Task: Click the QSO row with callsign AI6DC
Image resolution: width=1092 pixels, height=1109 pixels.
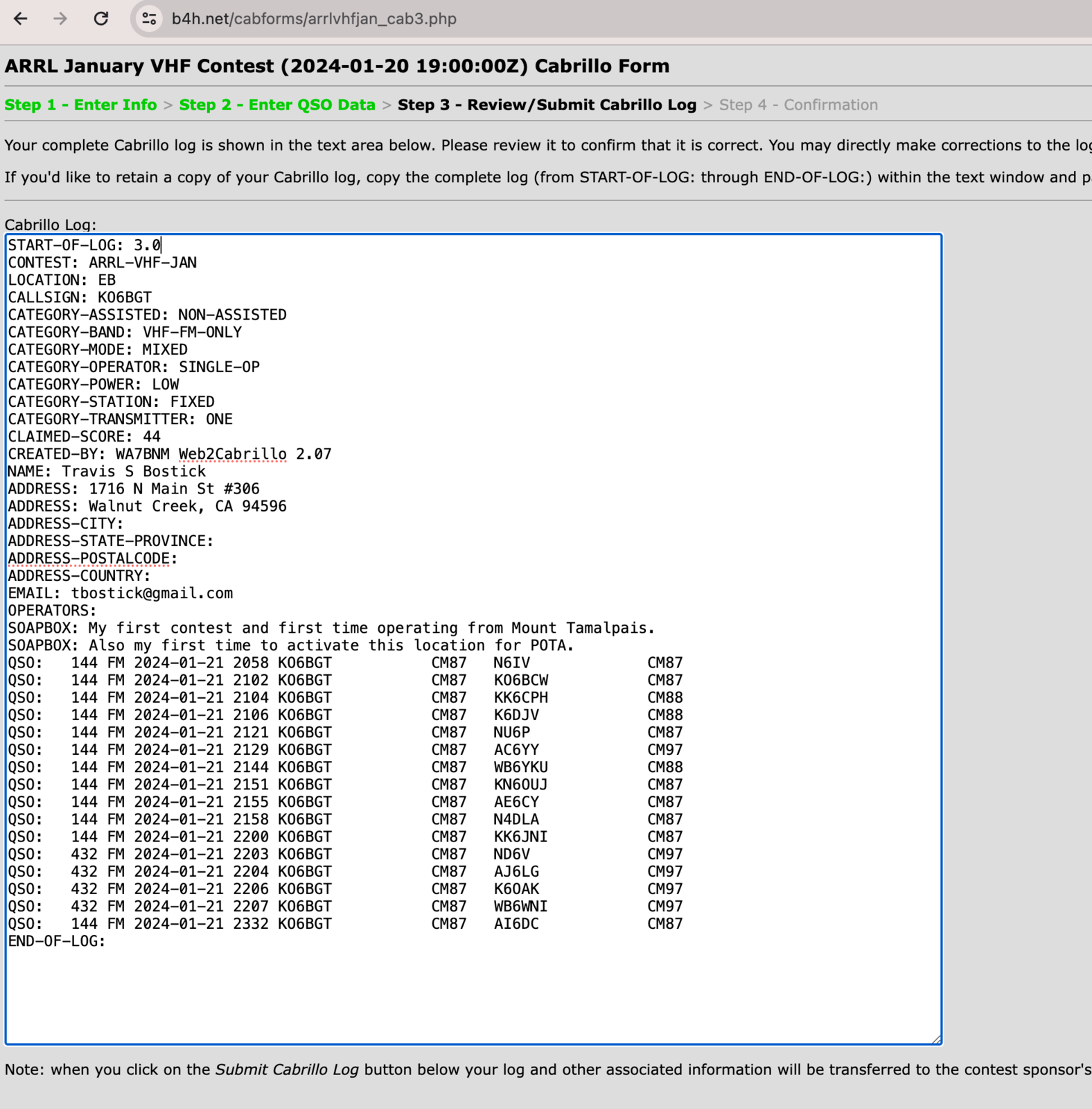Action: click(x=345, y=924)
